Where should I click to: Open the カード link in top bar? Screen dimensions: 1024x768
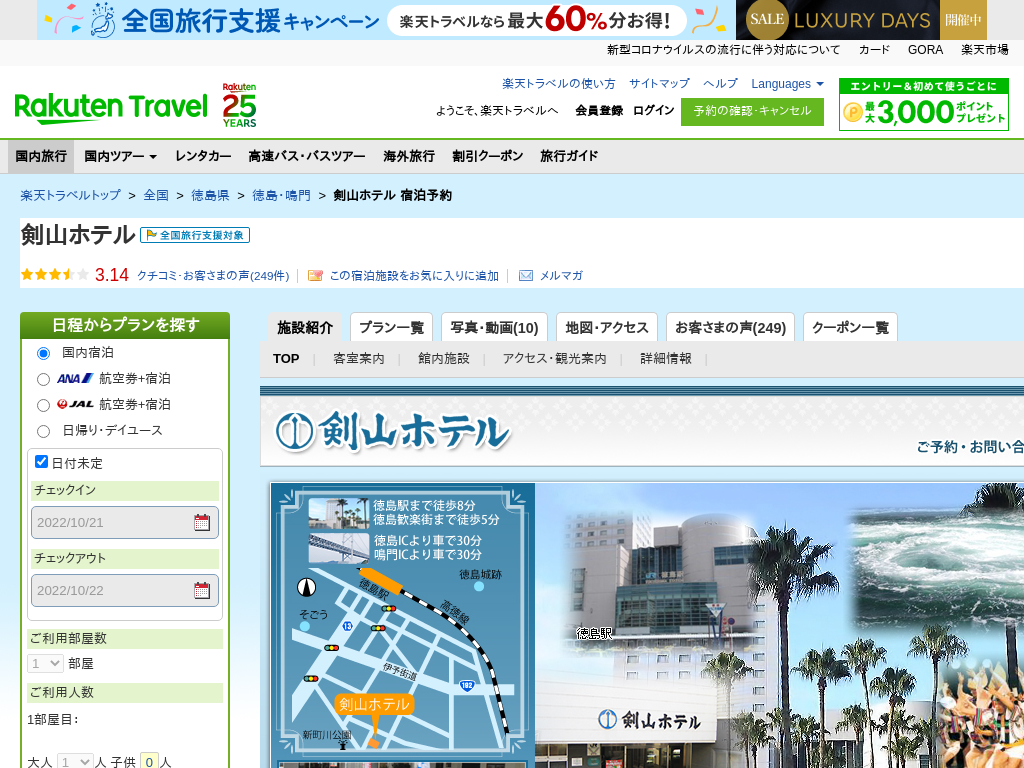(874, 50)
